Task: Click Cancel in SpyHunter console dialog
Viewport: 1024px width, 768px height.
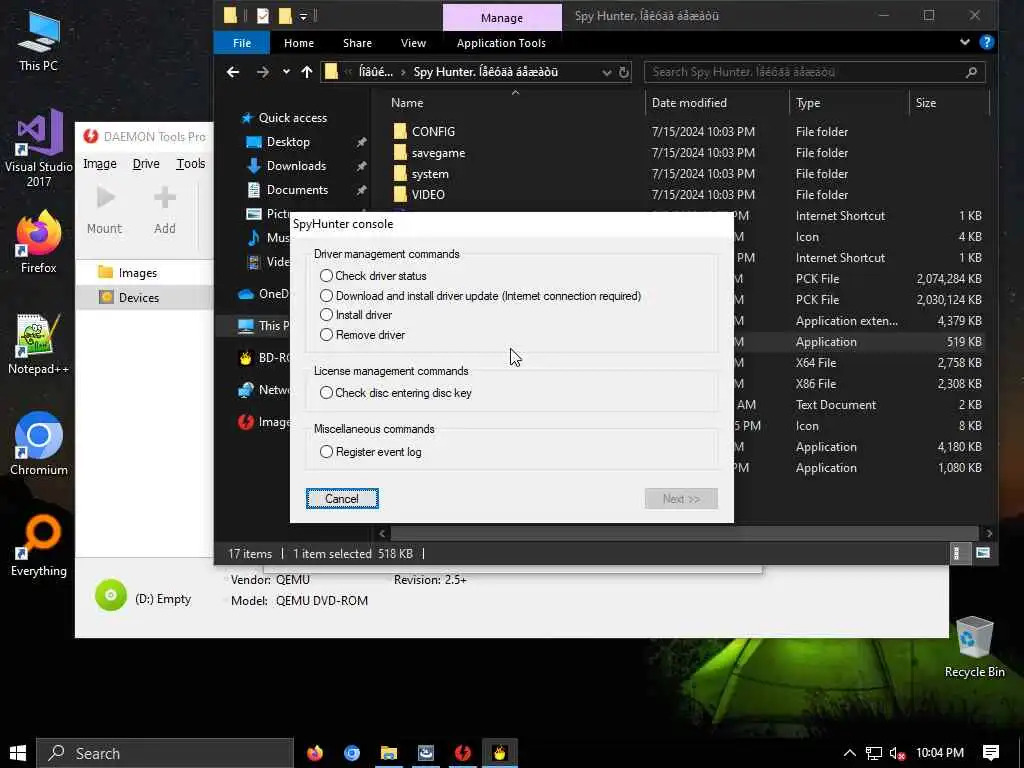Action: [x=342, y=499]
